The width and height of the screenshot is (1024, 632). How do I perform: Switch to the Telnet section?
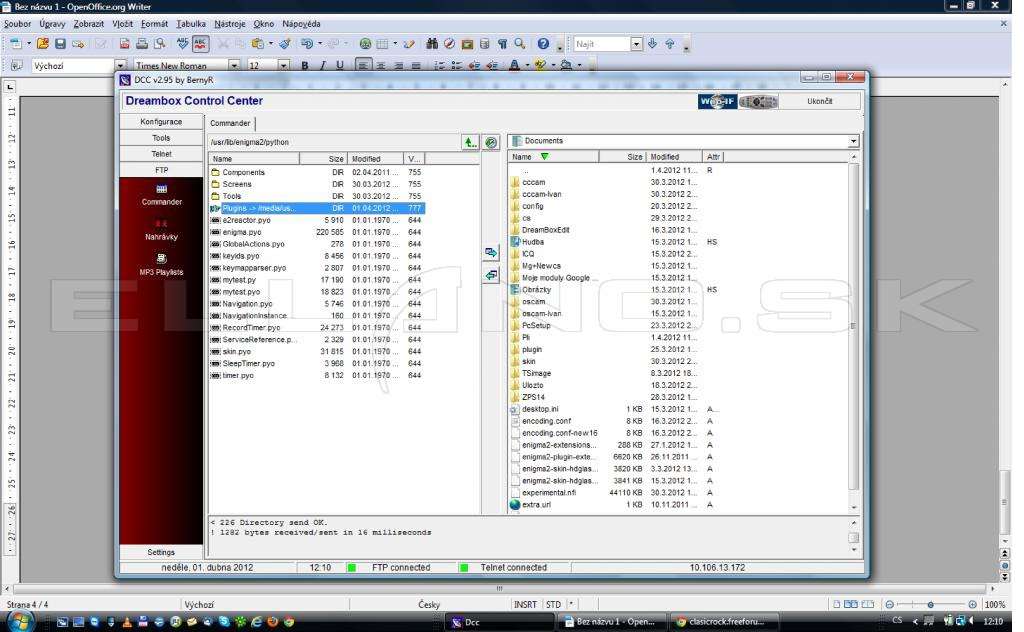(161, 154)
